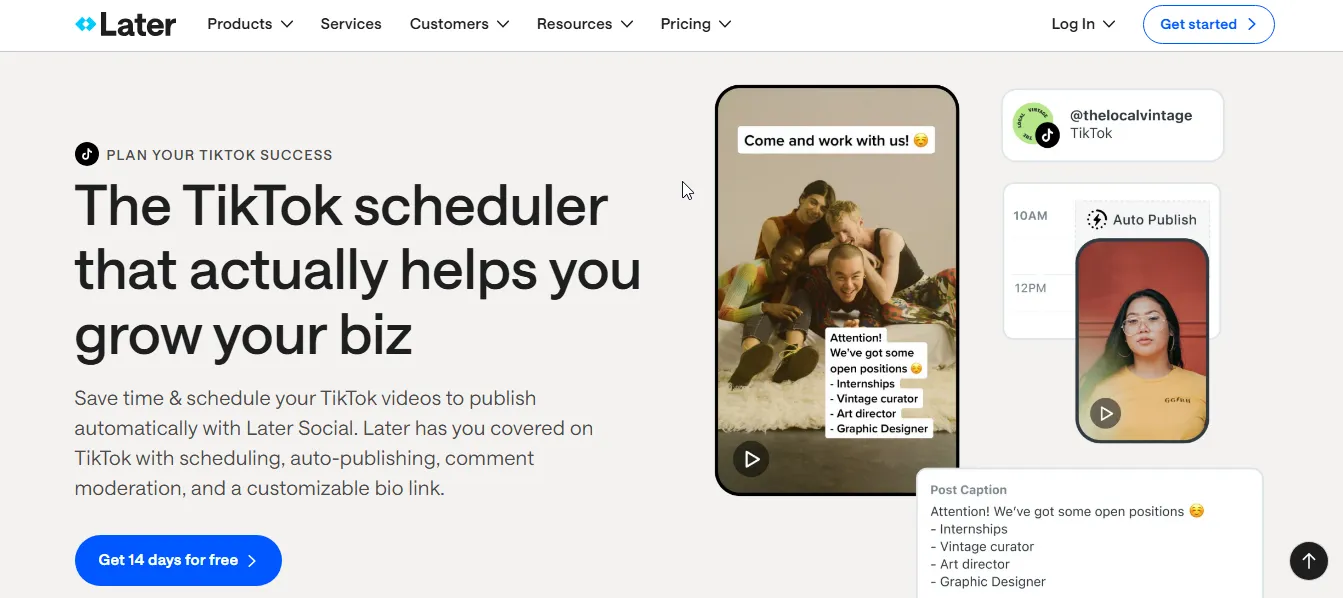Click the phone mockup video thumbnail
The height and width of the screenshot is (598, 1343).
pyautogui.click(x=837, y=290)
